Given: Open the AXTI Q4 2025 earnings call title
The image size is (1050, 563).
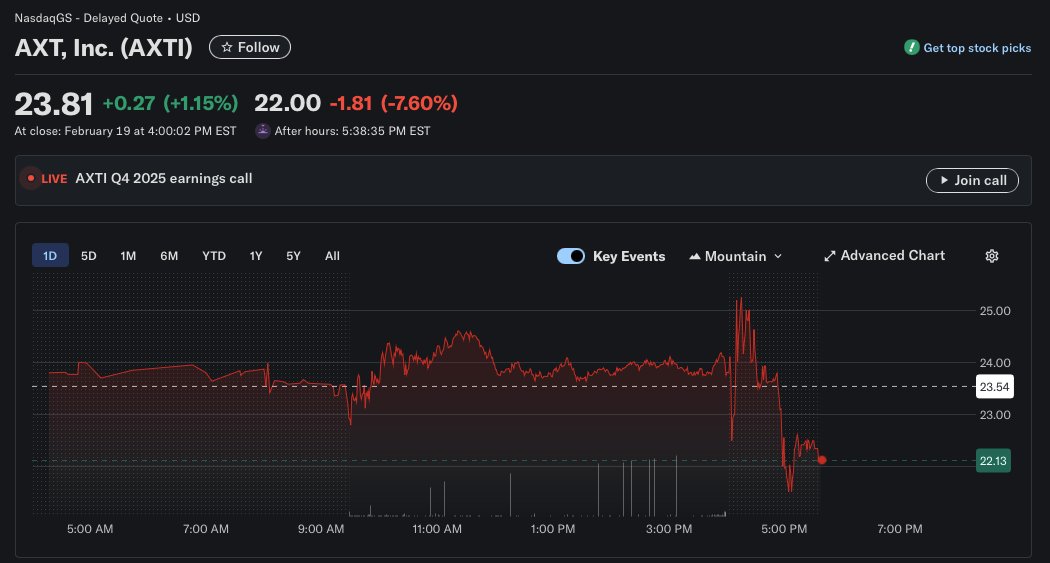Looking at the screenshot, I should (x=163, y=178).
